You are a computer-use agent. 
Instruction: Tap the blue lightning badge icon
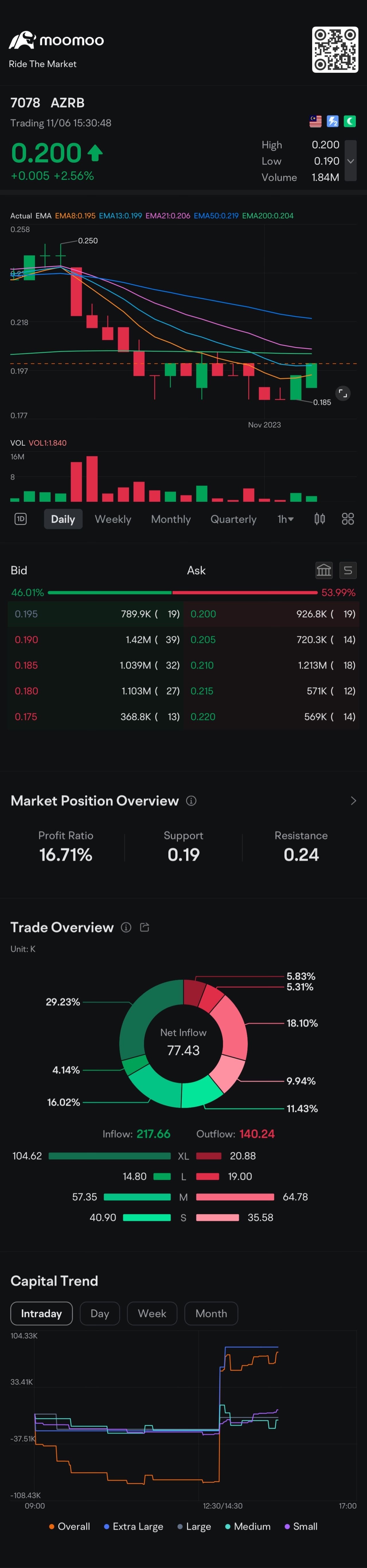332,121
